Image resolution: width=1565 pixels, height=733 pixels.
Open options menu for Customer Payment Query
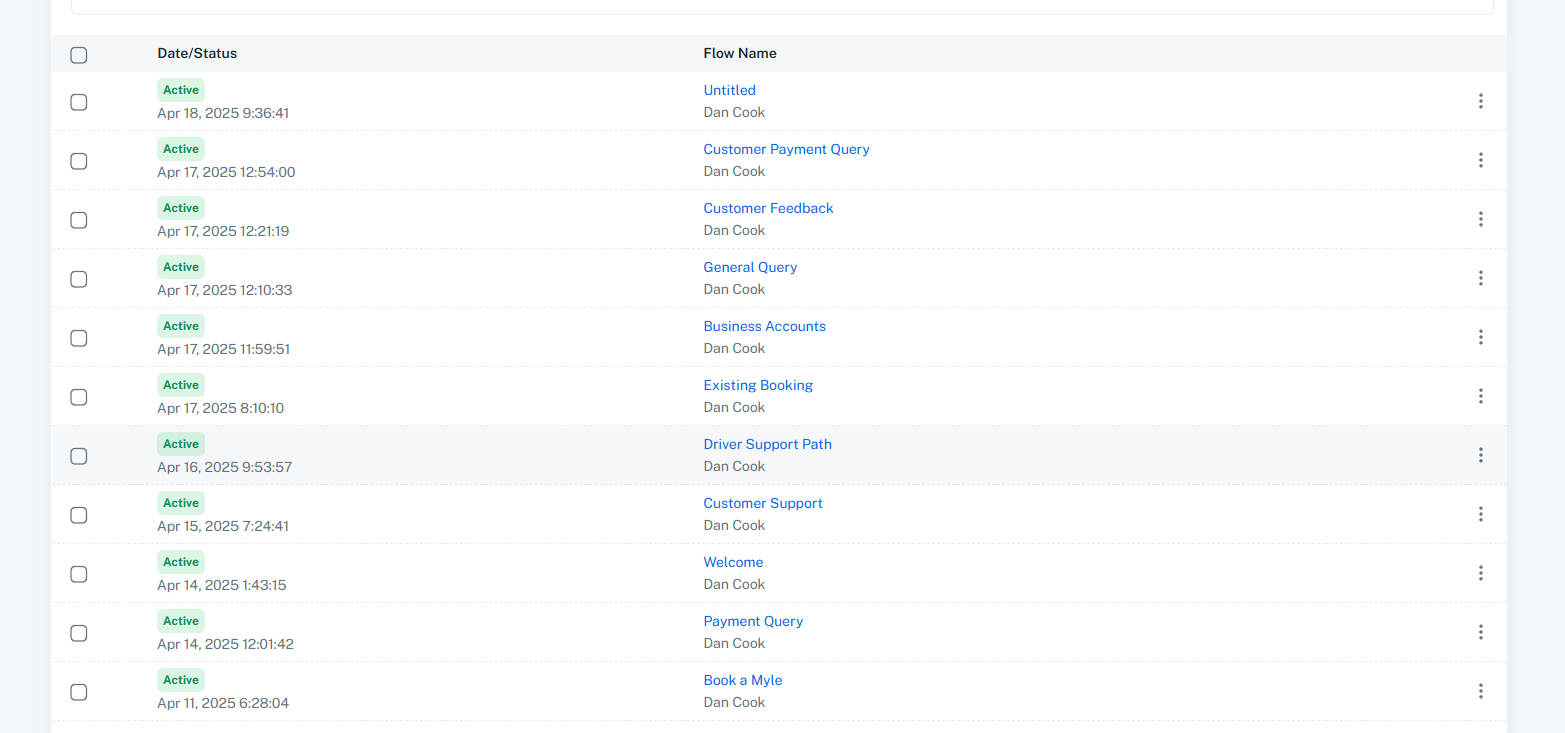[1480, 160]
